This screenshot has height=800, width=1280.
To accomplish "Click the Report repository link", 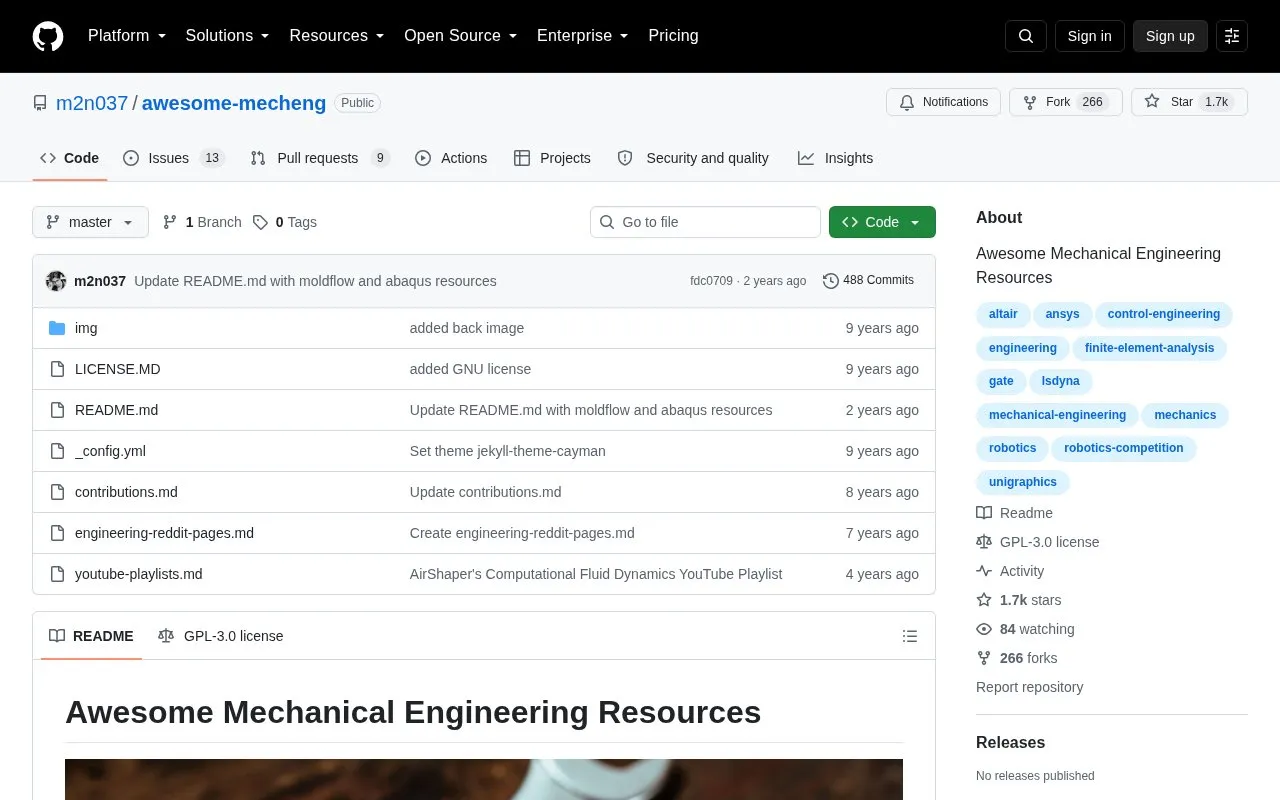I will pos(1029,687).
